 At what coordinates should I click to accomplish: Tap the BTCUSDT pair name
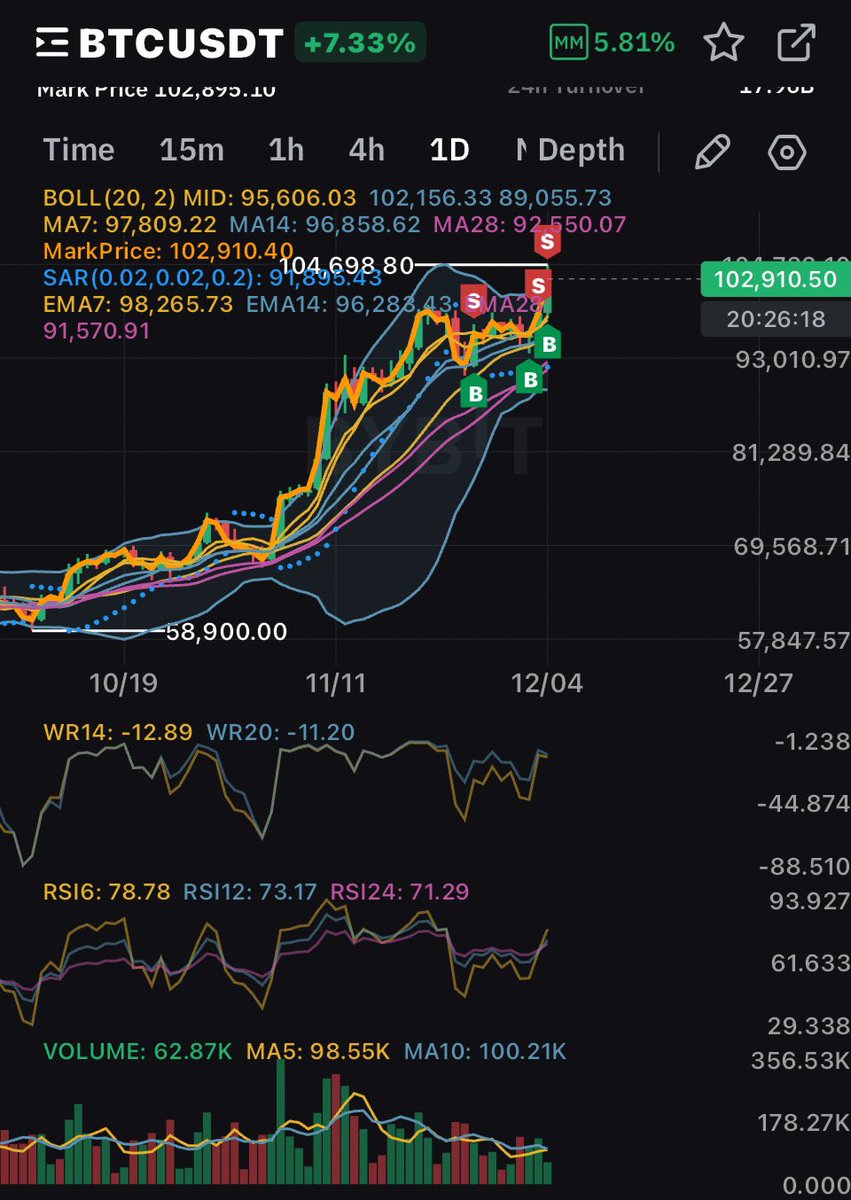tap(180, 42)
